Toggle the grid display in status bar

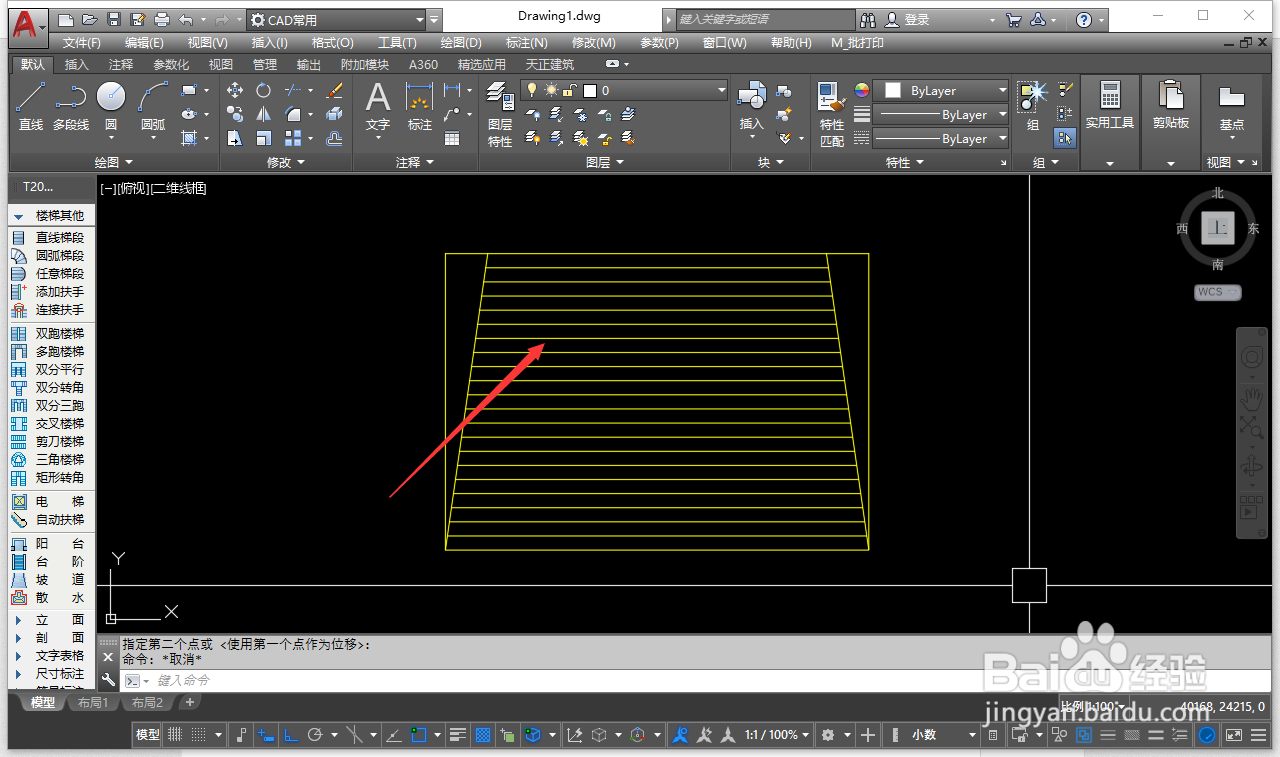(x=174, y=735)
